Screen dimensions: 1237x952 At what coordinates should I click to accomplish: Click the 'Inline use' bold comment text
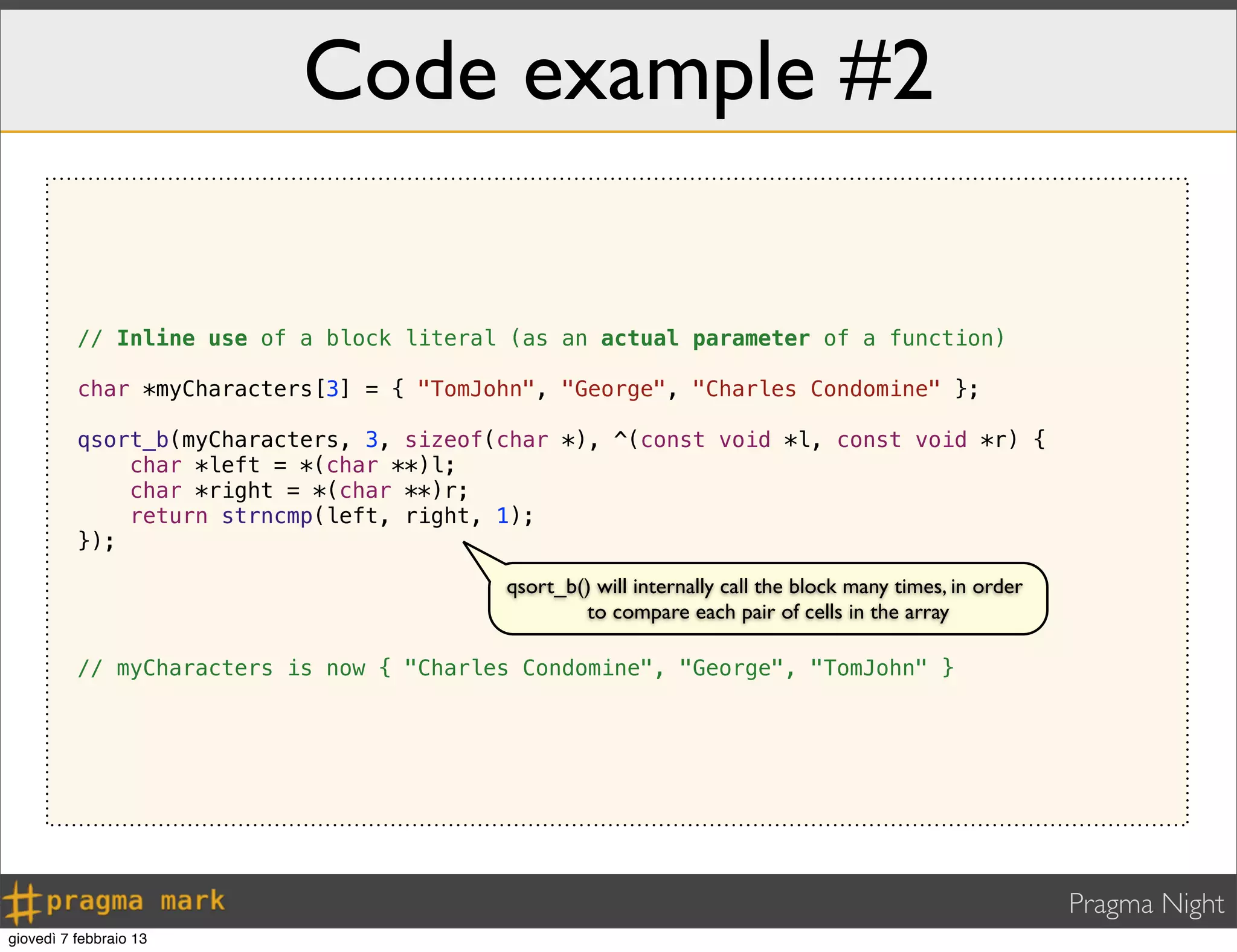point(182,338)
